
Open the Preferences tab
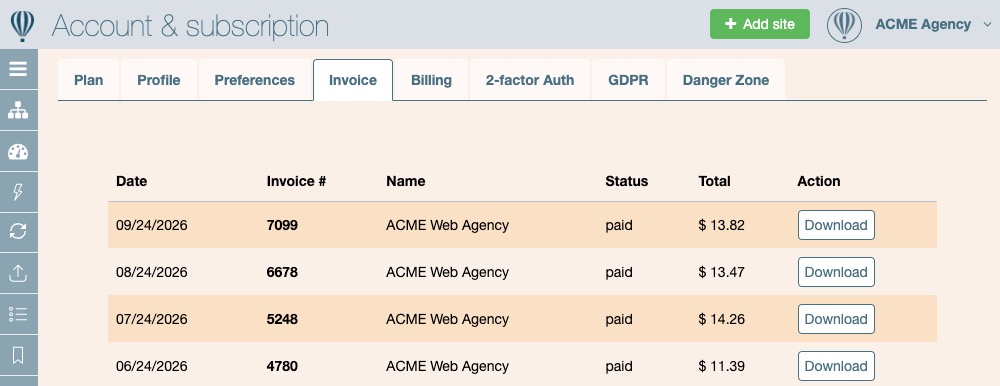pos(254,80)
